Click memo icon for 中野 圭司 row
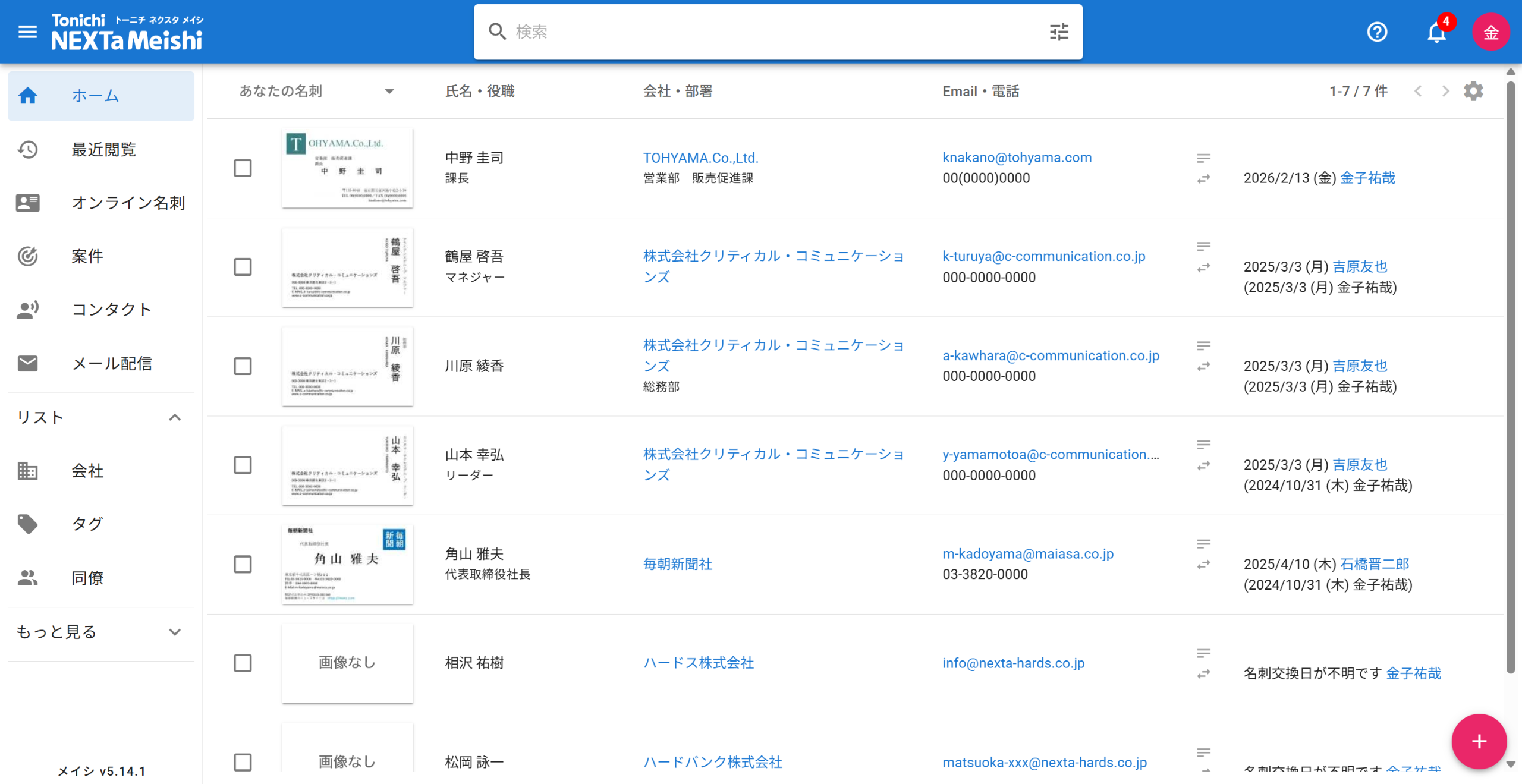Viewport: 1522px width, 784px height. tap(1203, 158)
